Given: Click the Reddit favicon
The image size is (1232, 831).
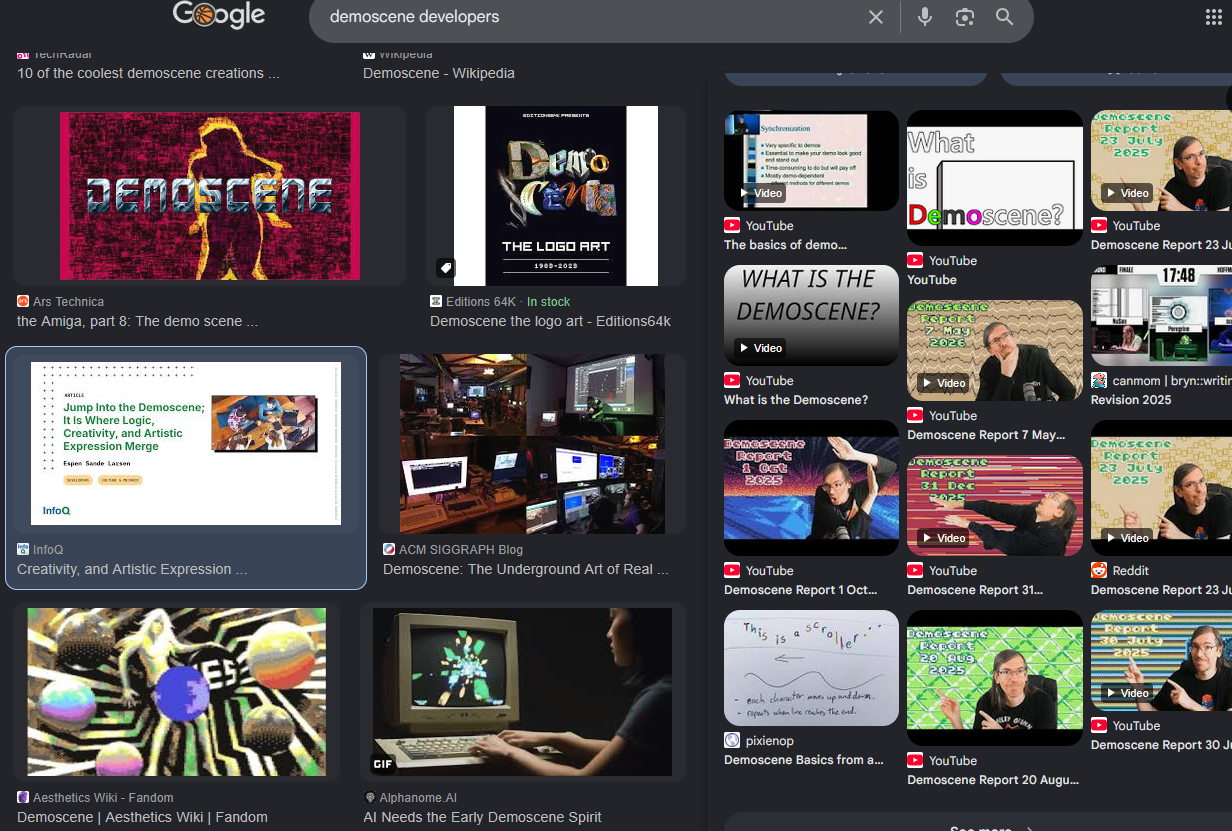Looking at the screenshot, I should (x=1099, y=571).
